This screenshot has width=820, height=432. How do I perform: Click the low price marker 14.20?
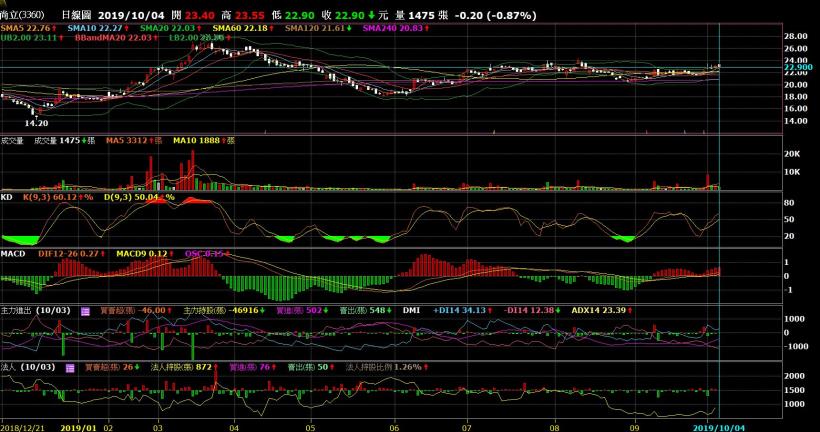37,123
